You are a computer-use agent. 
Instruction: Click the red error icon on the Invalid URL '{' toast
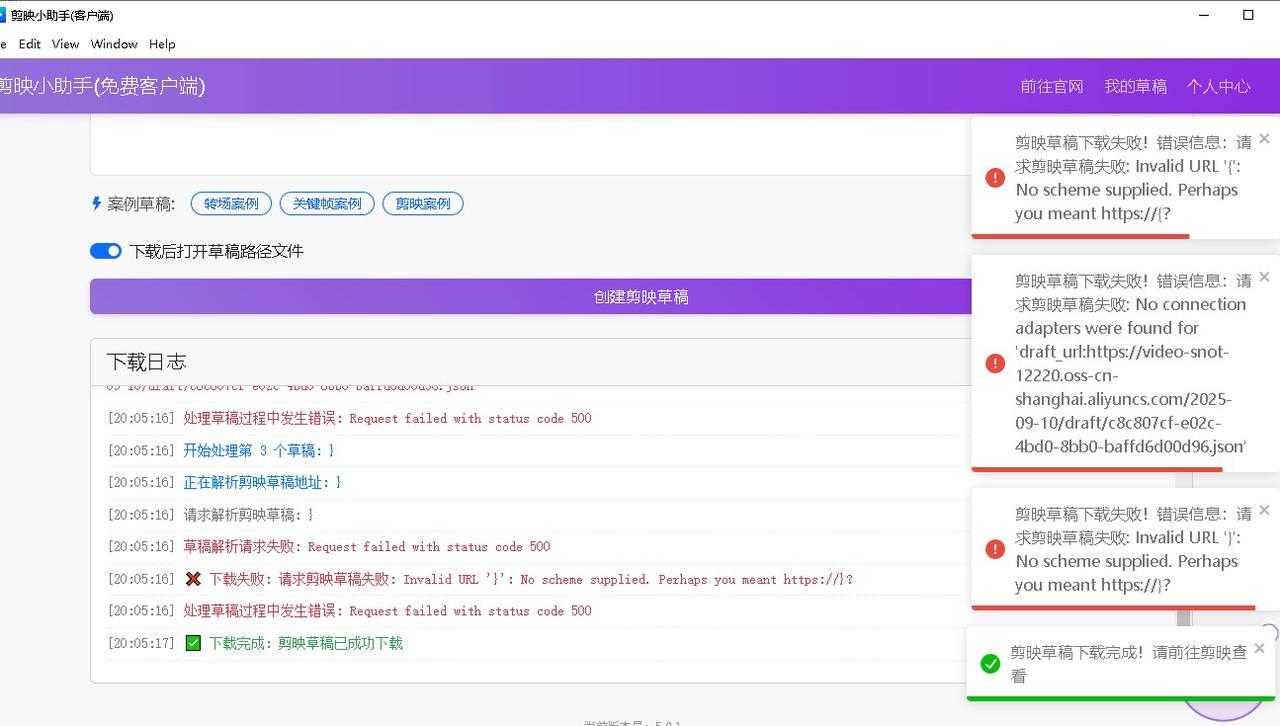(994, 177)
